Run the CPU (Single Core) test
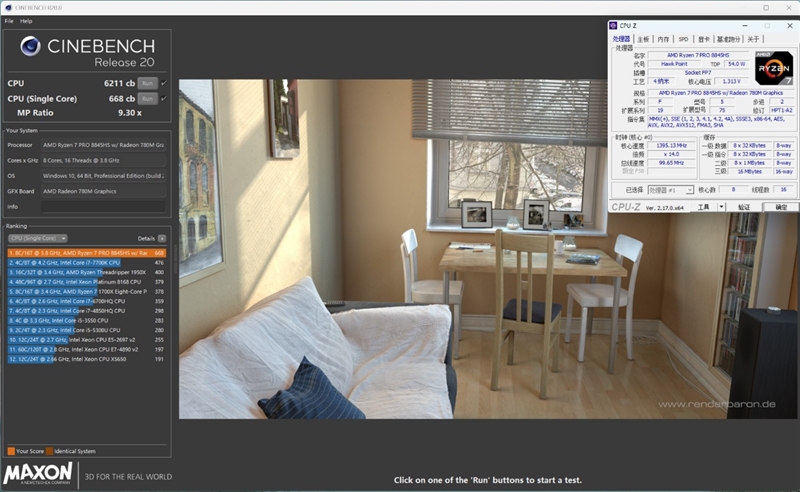Screen dimensions: 800x492 tap(147, 99)
